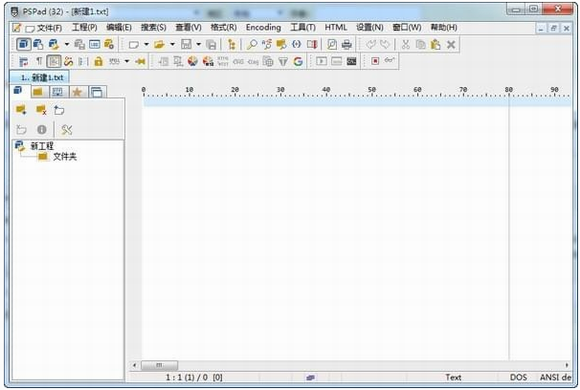Click the read-only lock icon
The height and width of the screenshot is (390, 580).
tap(98, 61)
